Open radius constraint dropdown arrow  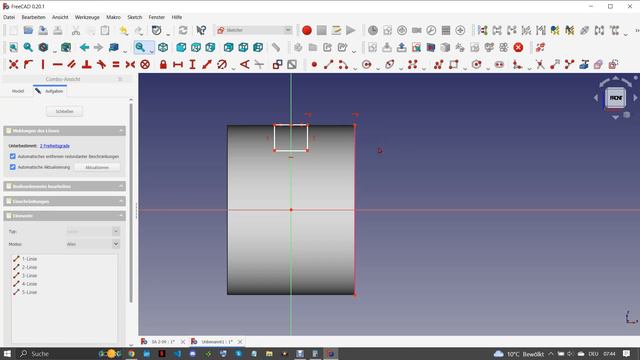[233, 68]
